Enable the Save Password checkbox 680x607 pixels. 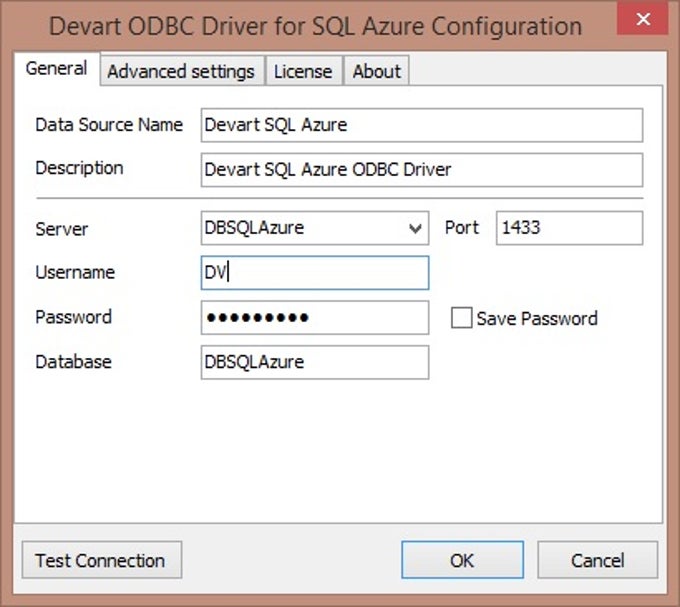point(461,318)
